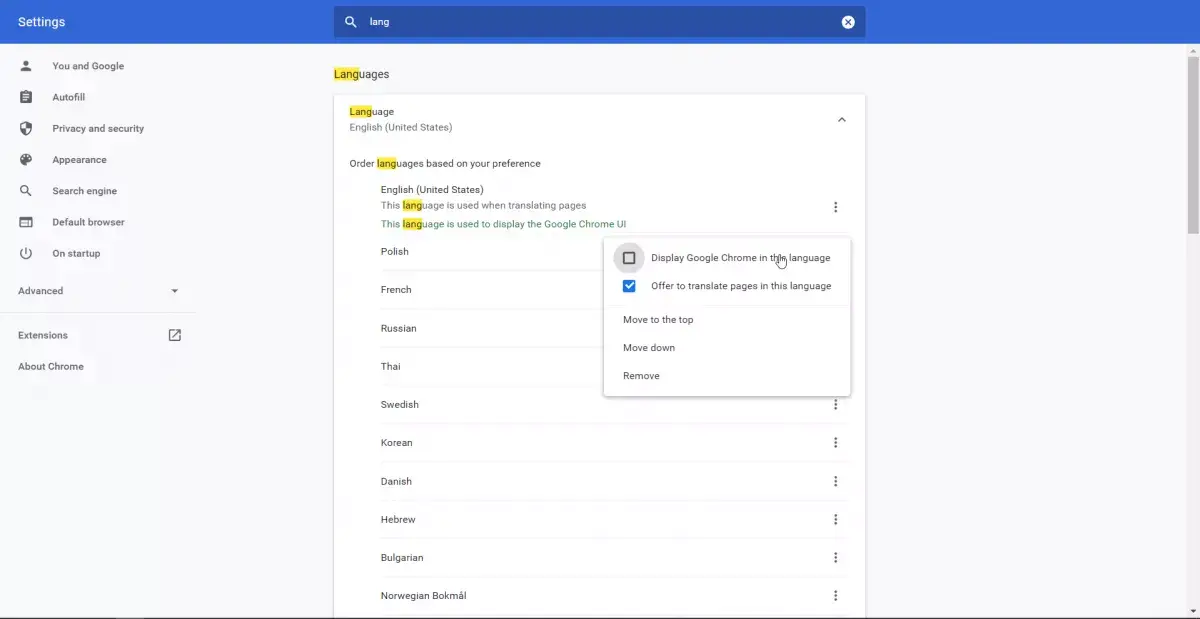
Task: Click the search settings field containing 'lang'
Action: coord(599,22)
